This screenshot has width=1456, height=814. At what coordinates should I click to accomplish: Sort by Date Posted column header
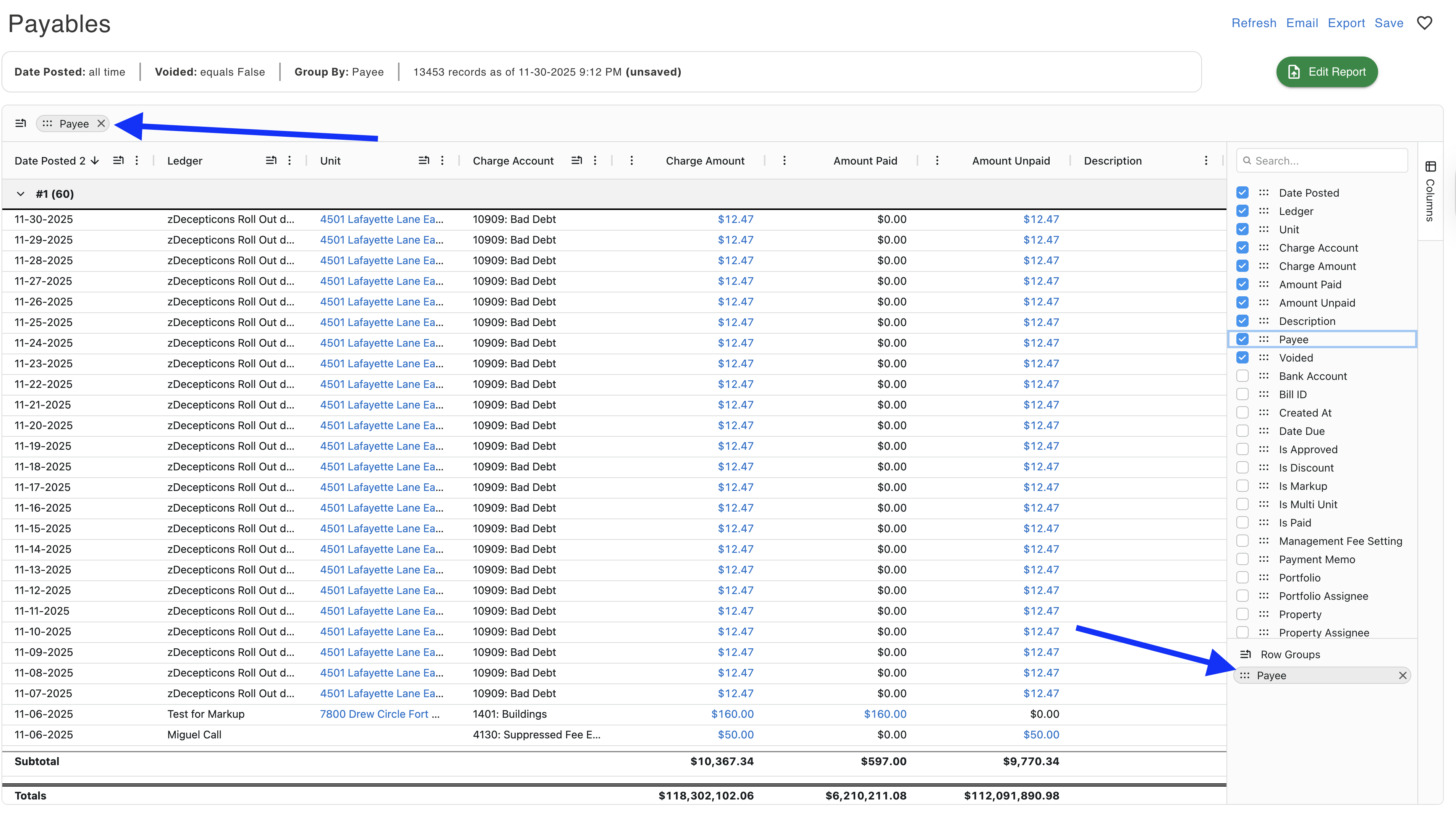(x=50, y=160)
